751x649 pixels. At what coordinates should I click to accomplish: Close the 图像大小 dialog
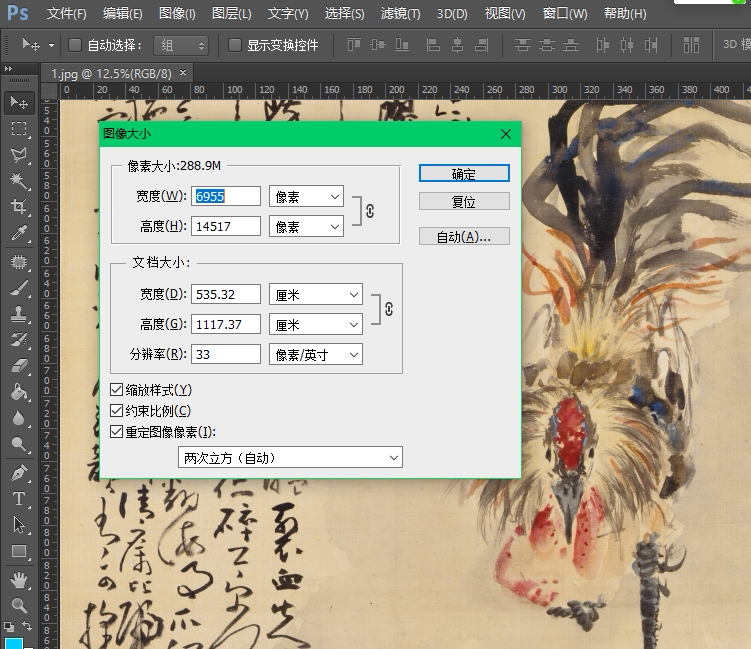point(506,134)
